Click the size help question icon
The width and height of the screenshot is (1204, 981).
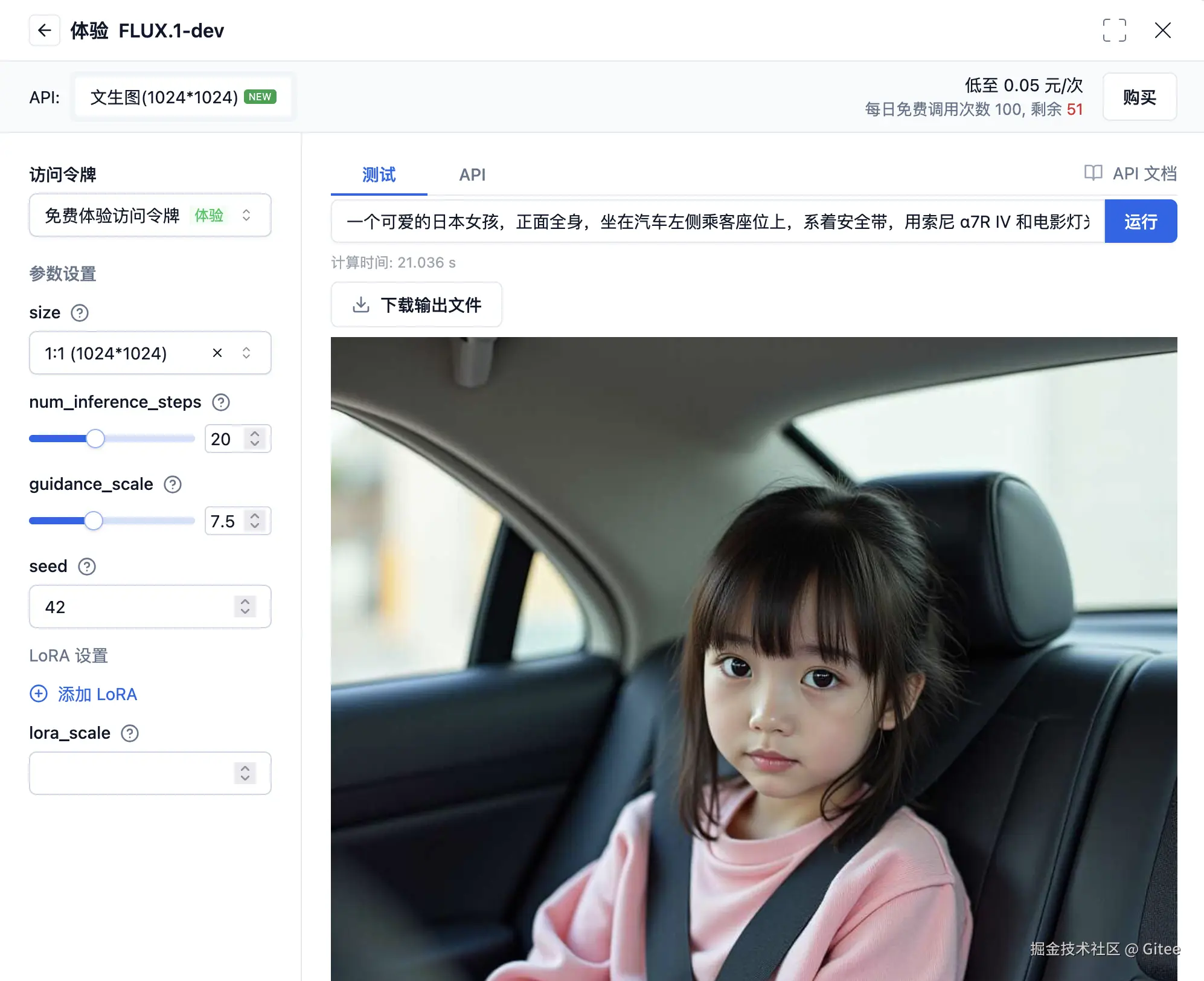coord(80,313)
